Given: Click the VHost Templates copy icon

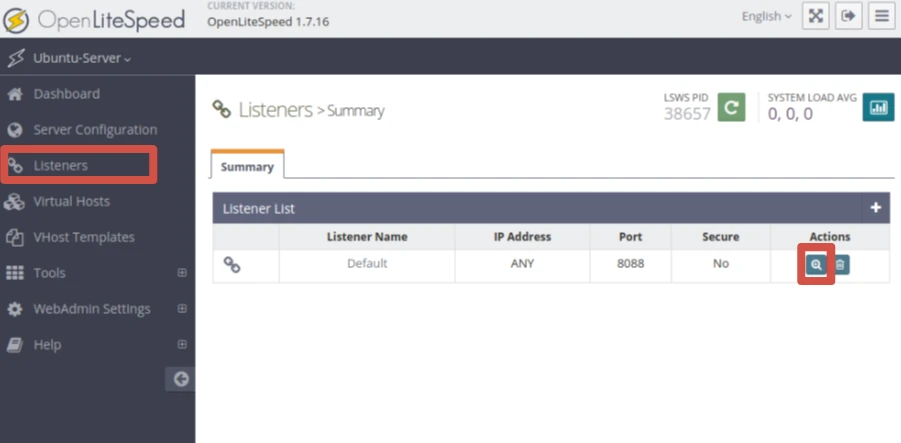Looking at the screenshot, I should point(14,237).
